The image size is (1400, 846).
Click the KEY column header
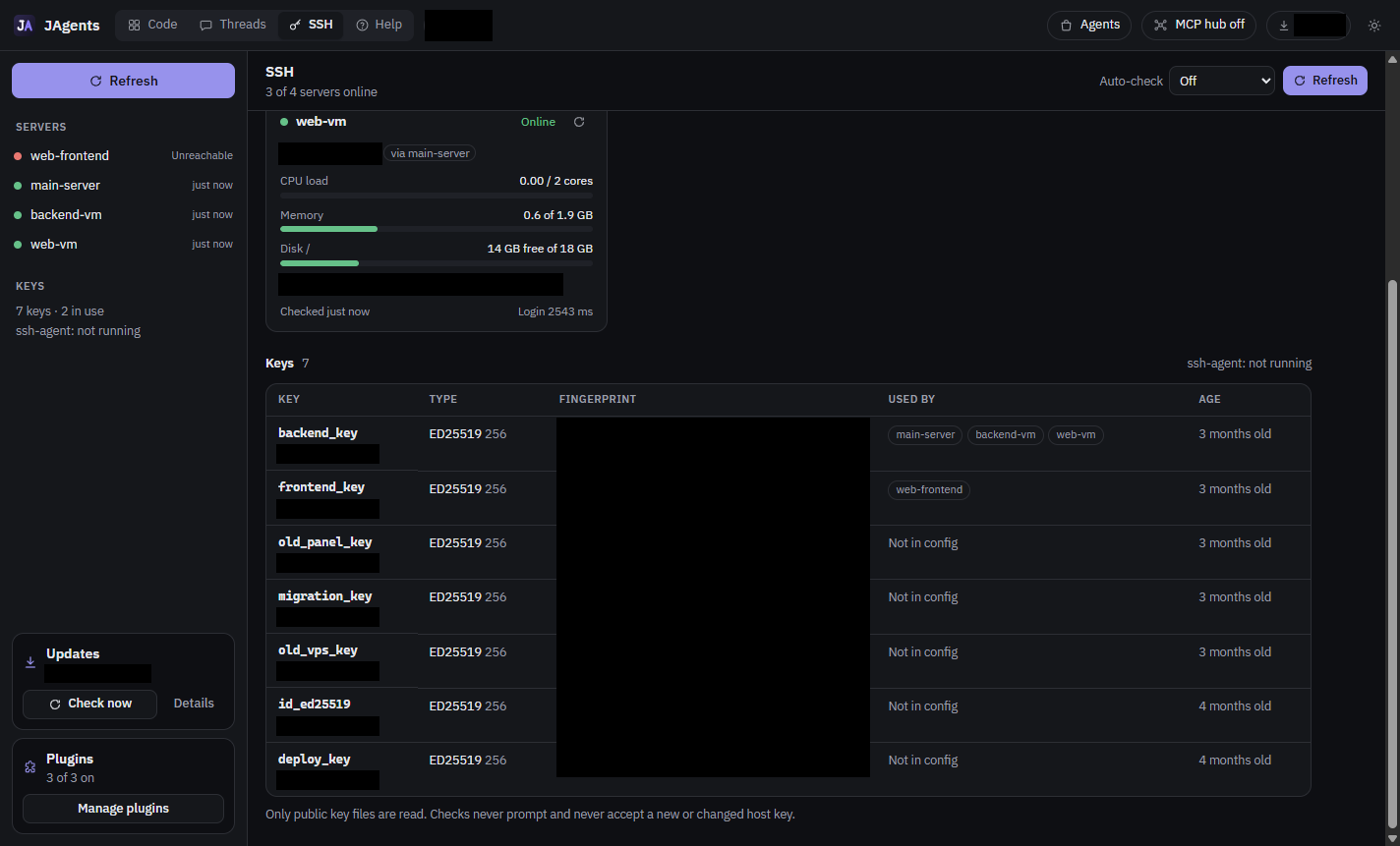coord(289,400)
